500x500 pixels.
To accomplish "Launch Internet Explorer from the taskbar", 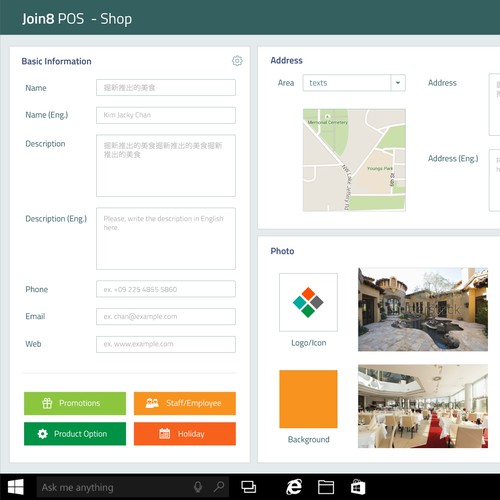I will (294, 487).
